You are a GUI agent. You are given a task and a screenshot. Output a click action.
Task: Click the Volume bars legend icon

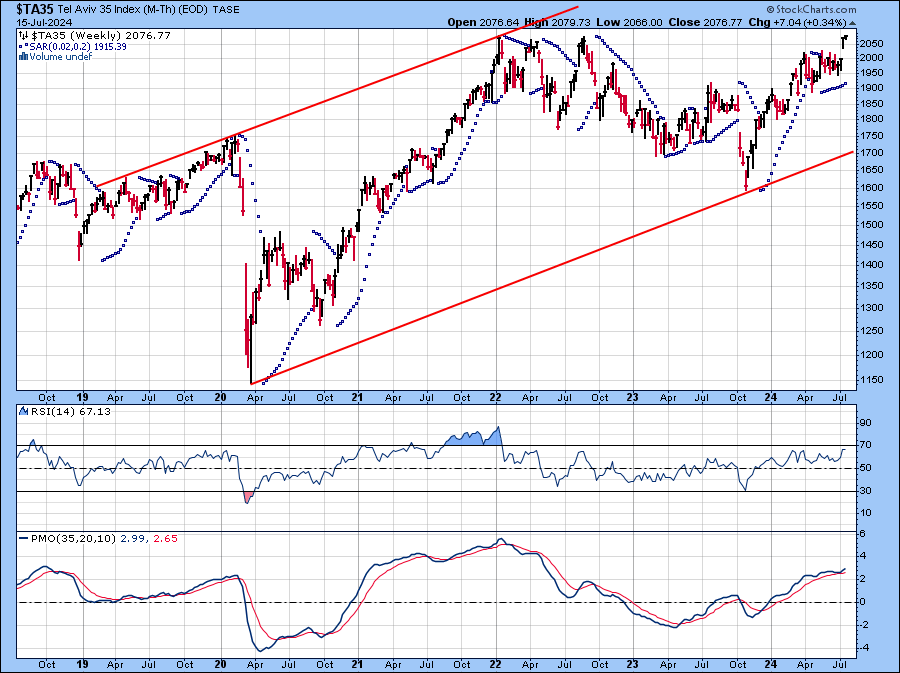(24, 57)
